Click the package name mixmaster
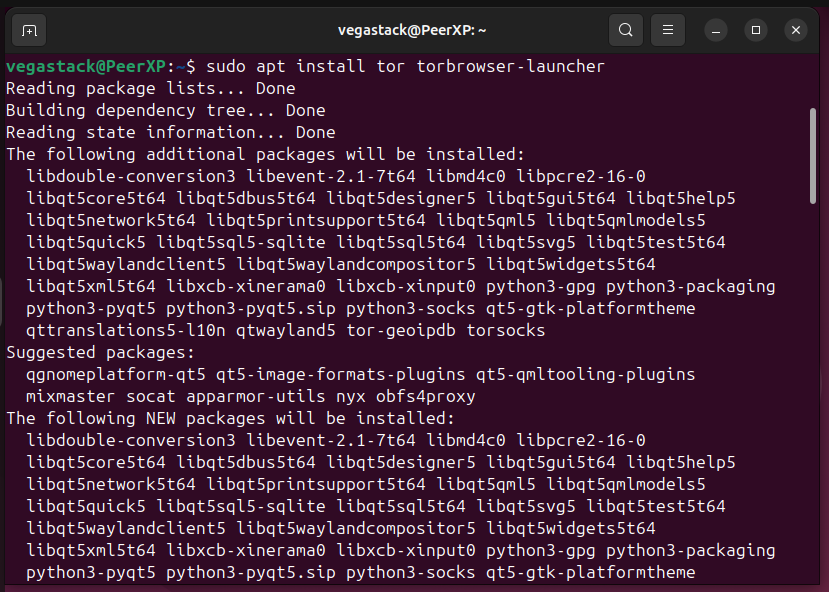Image resolution: width=829 pixels, height=592 pixels. tap(68, 396)
